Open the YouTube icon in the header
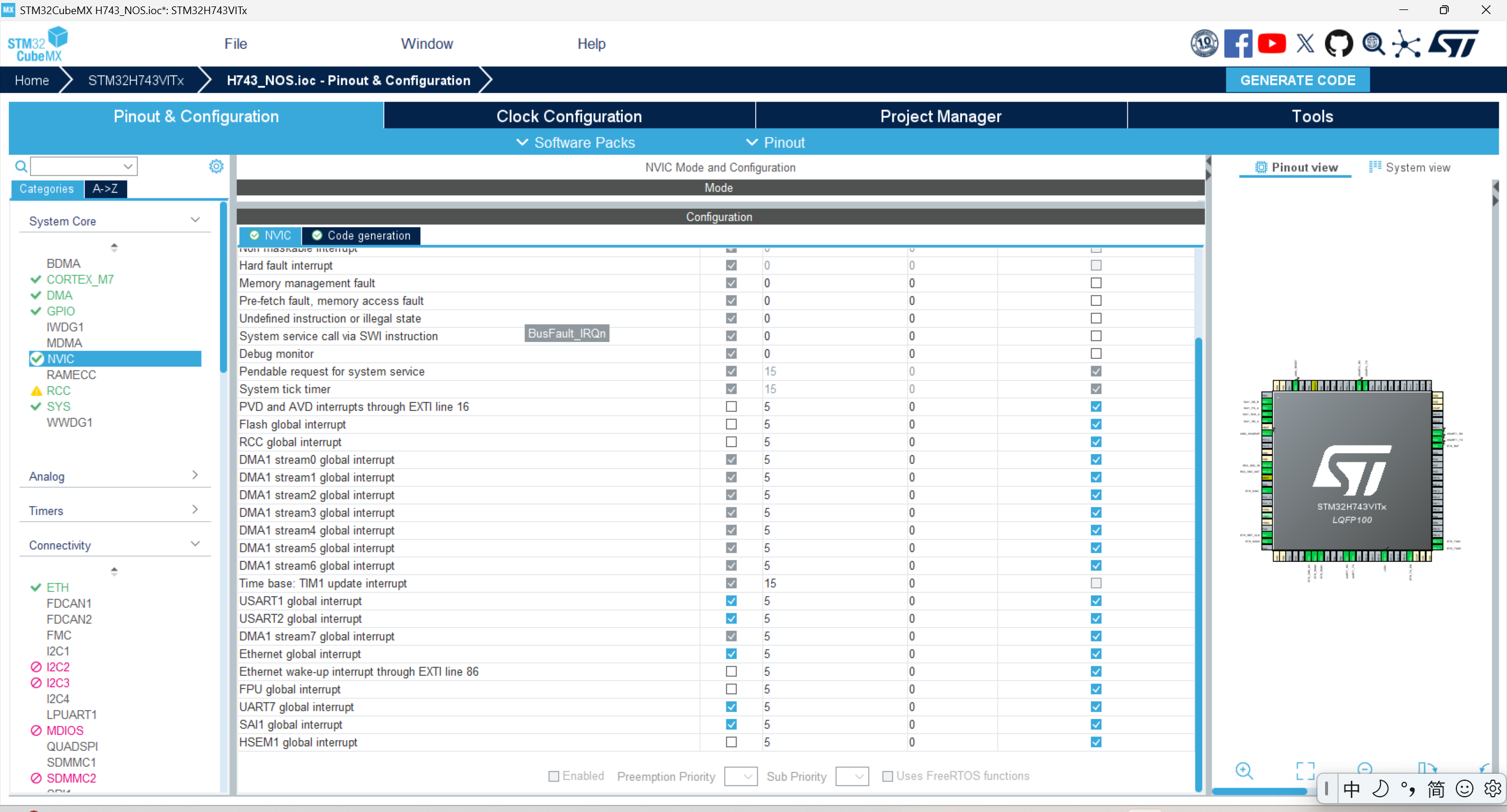1507x812 pixels. [1272, 44]
